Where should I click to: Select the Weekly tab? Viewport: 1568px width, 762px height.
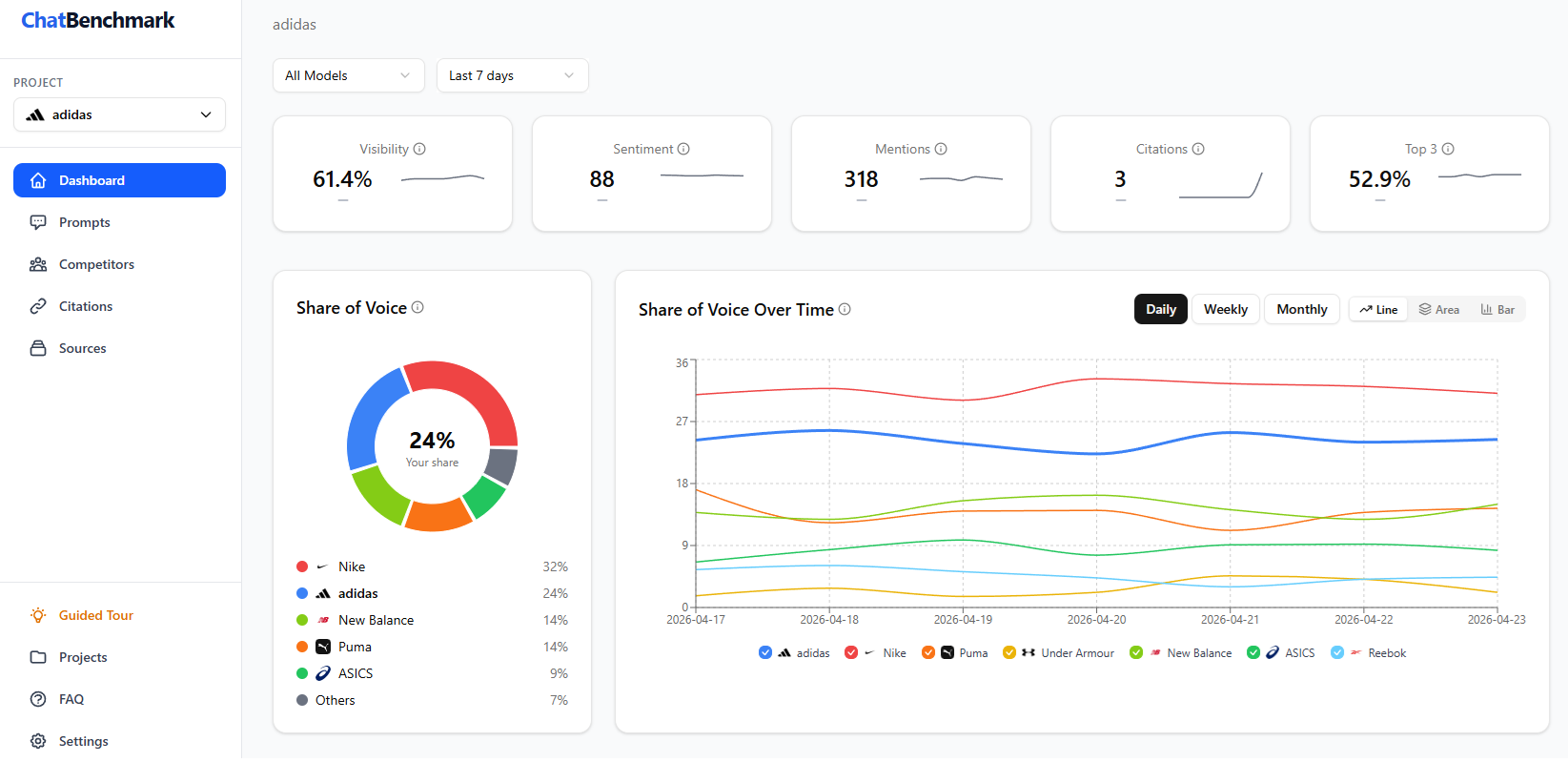pos(1226,309)
